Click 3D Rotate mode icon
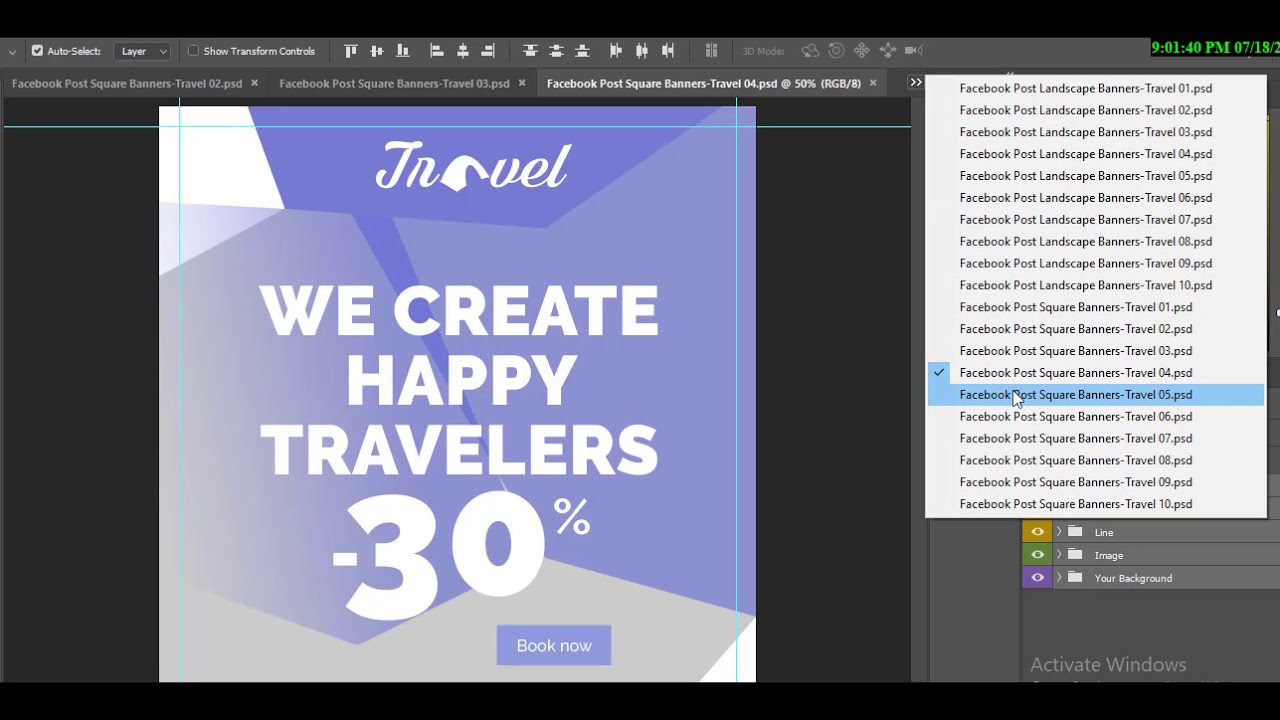 point(810,51)
